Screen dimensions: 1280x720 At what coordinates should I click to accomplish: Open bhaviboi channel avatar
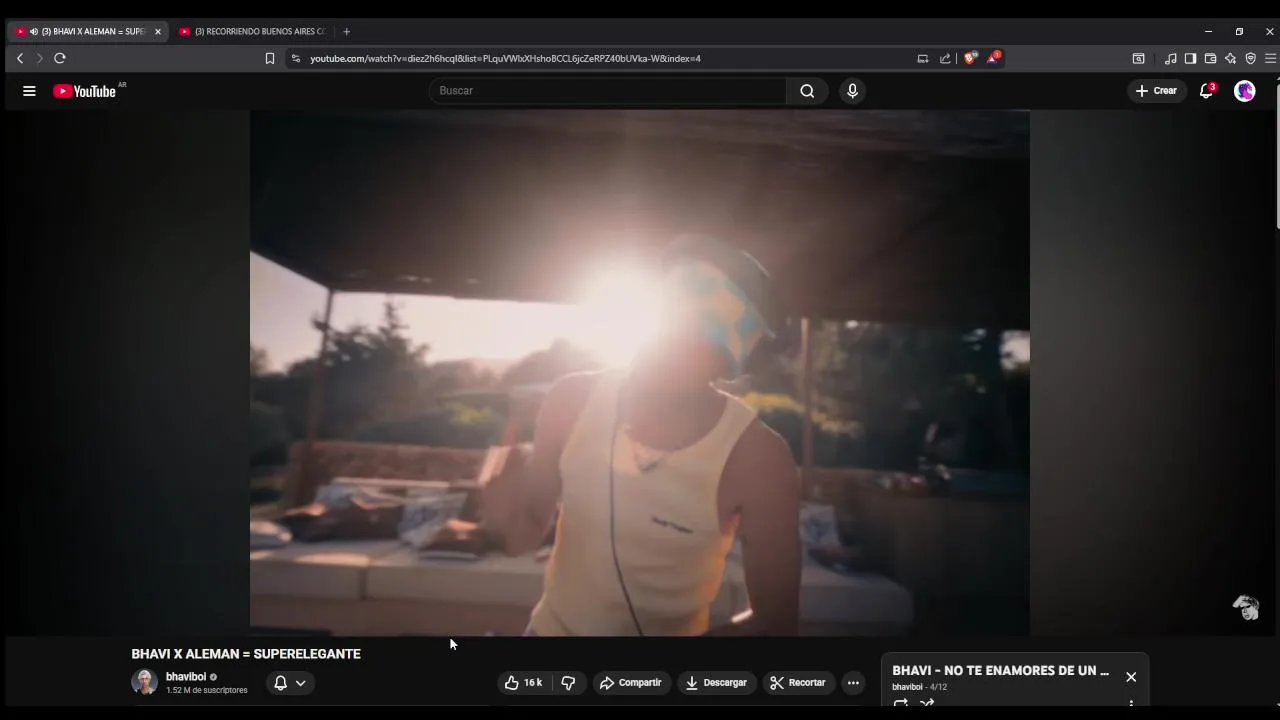[x=145, y=682]
